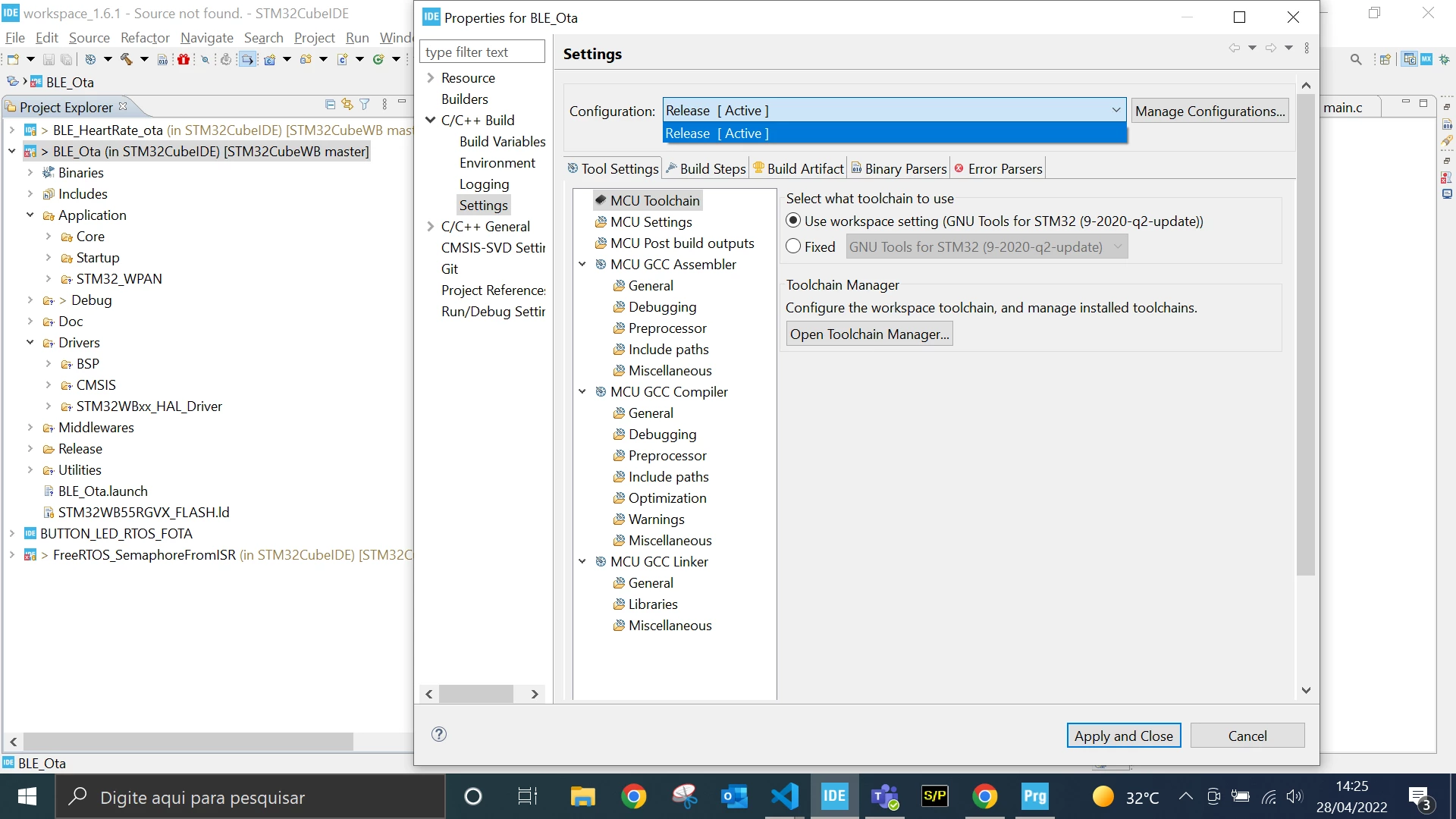Open the Refactor menu
Image resolution: width=1456 pixels, height=819 pixels.
point(145,38)
